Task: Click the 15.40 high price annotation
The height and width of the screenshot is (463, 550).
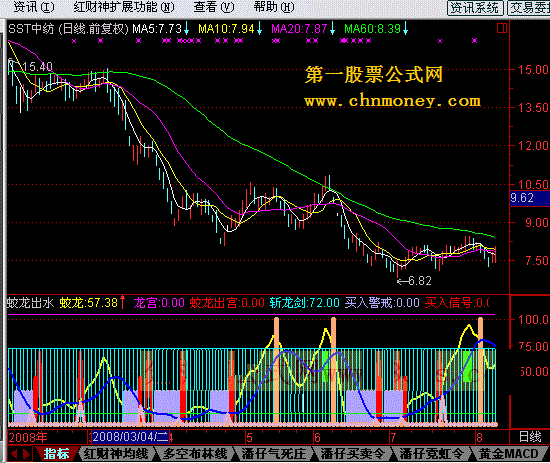Action: tap(37, 67)
